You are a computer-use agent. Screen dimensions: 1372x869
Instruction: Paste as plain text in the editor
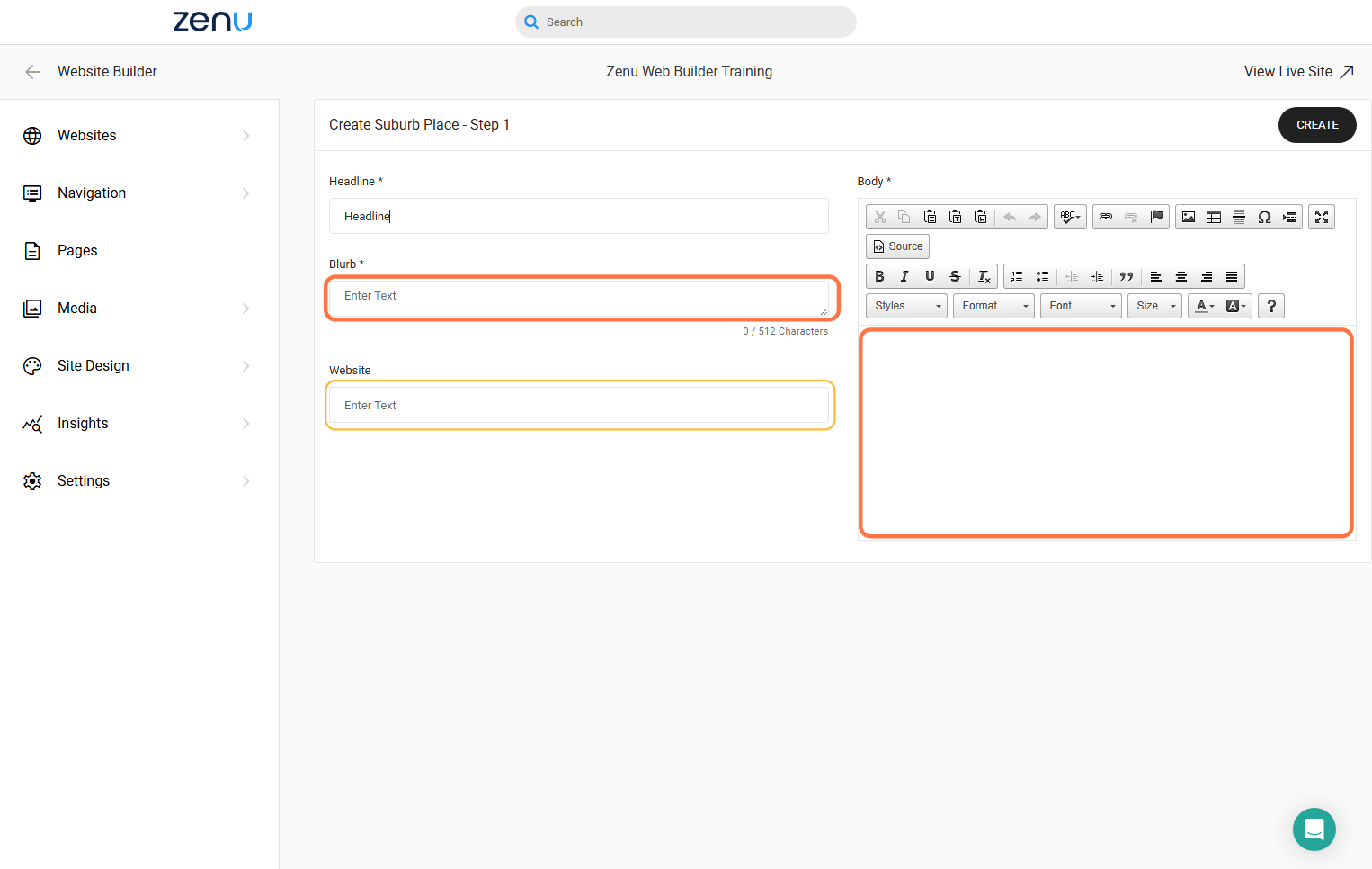(956, 217)
